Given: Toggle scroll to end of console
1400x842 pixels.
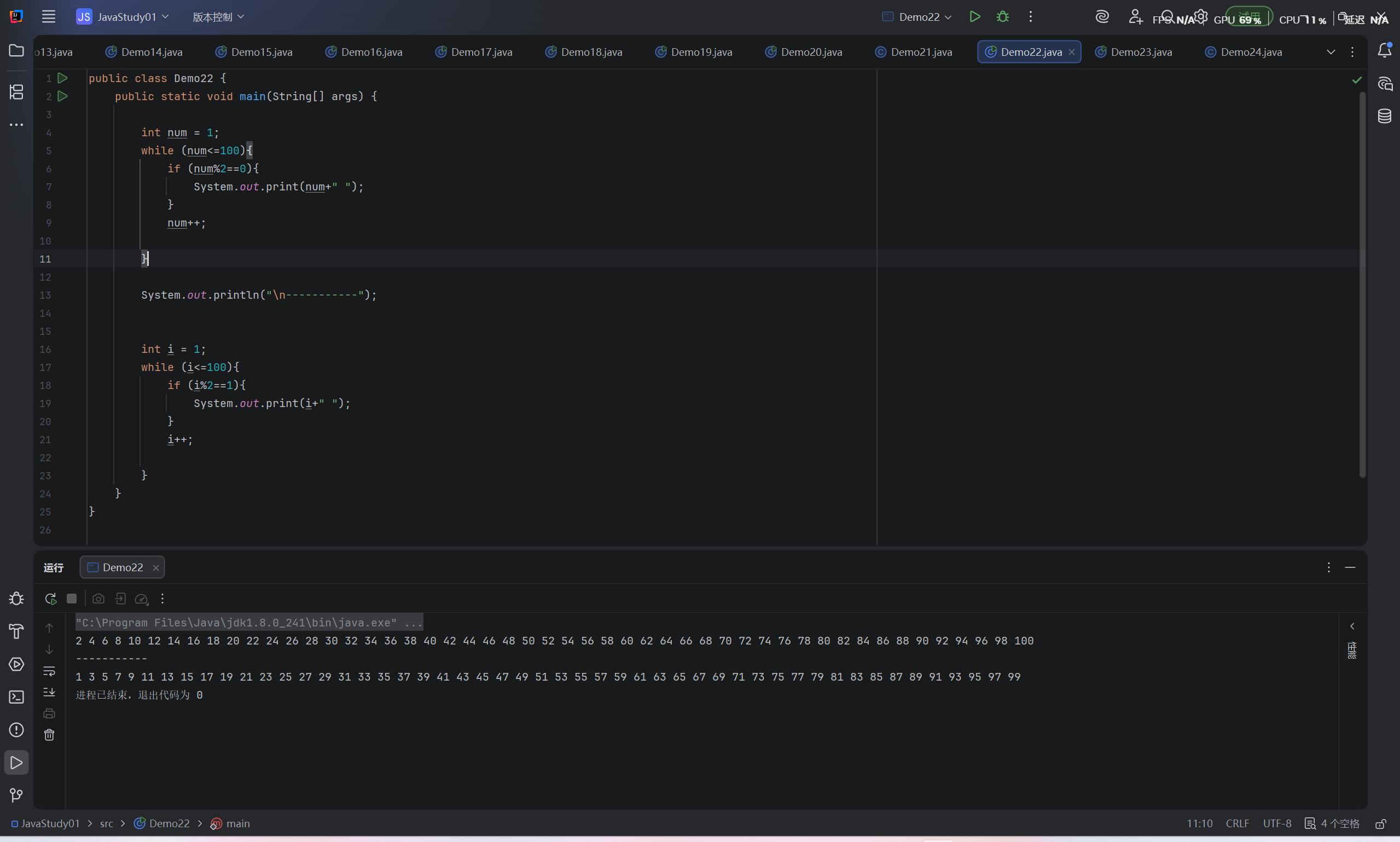Looking at the screenshot, I should (49, 692).
